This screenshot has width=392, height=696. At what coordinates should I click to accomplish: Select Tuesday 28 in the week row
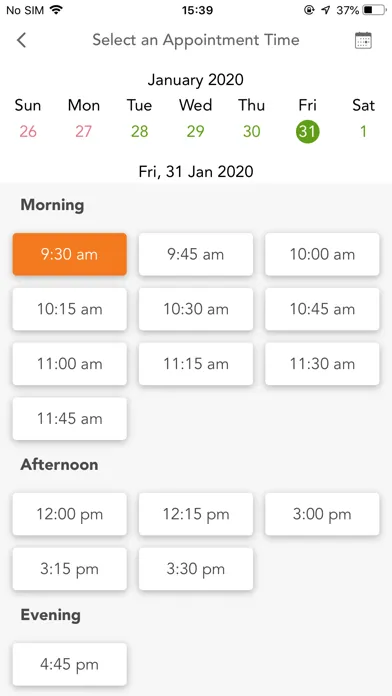coord(139,132)
